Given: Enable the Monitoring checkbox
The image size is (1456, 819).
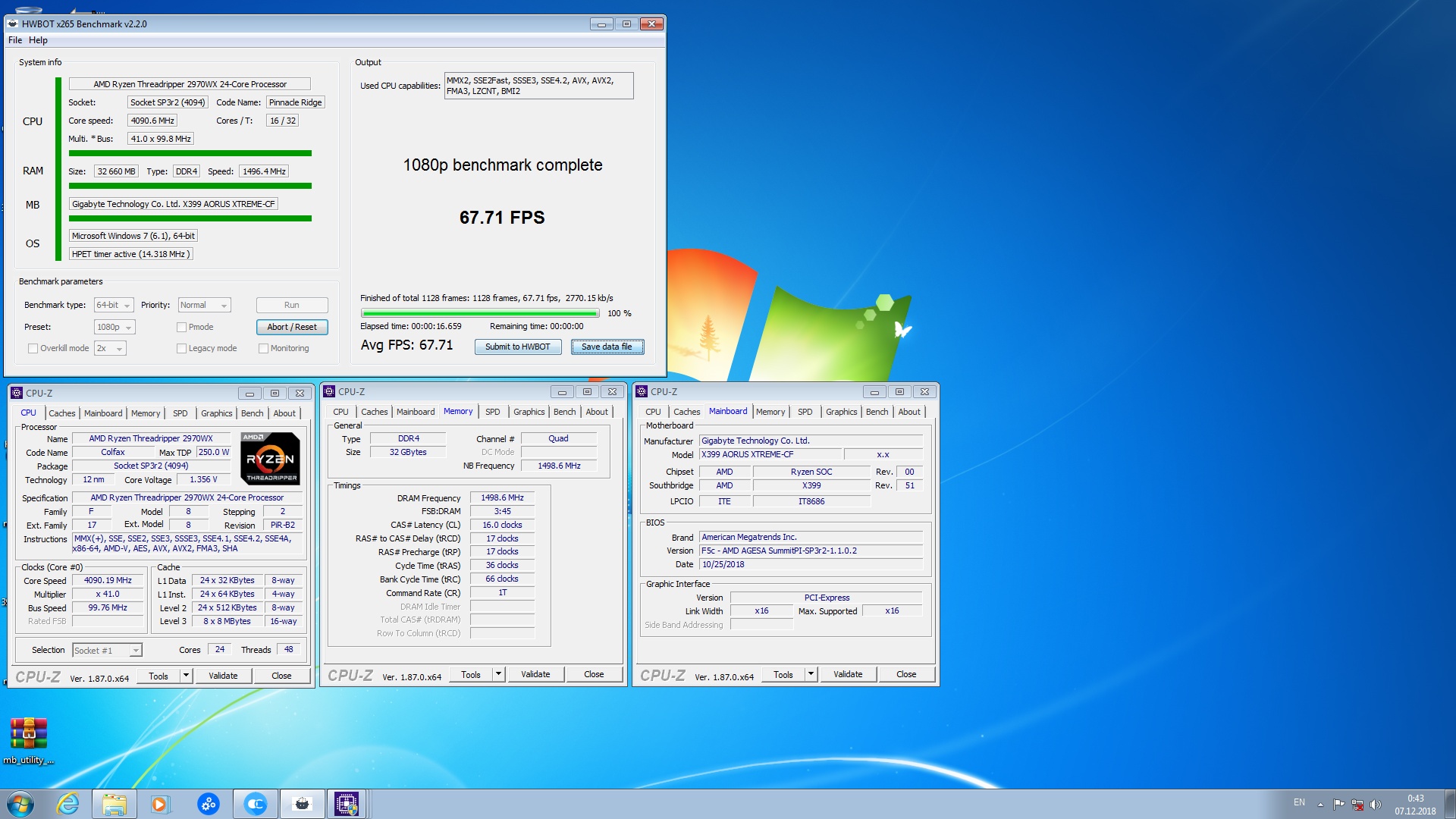Looking at the screenshot, I should click(263, 349).
